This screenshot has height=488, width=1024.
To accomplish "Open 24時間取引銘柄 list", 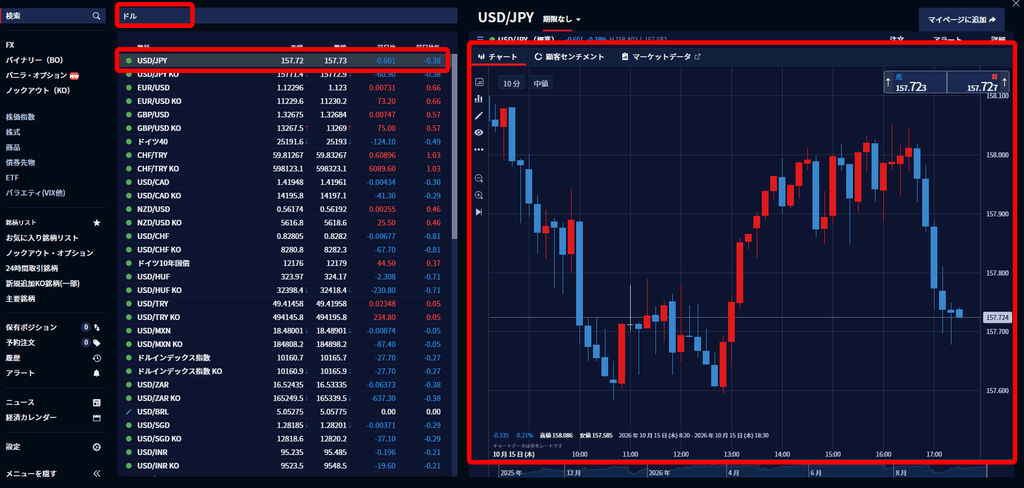I will click(x=32, y=268).
